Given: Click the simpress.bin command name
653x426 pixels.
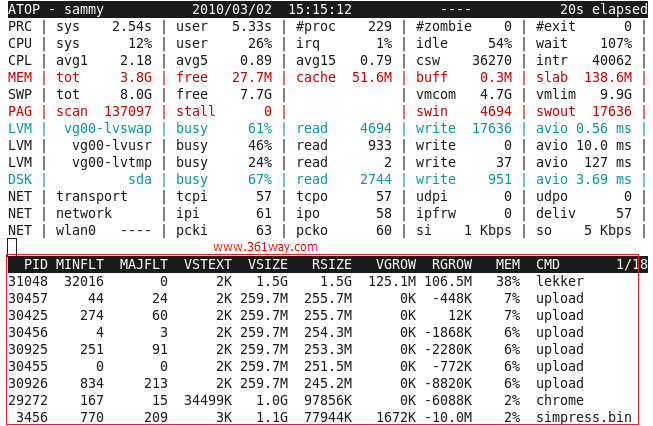Looking at the screenshot, I should pyautogui.click(x=583, y=417).
